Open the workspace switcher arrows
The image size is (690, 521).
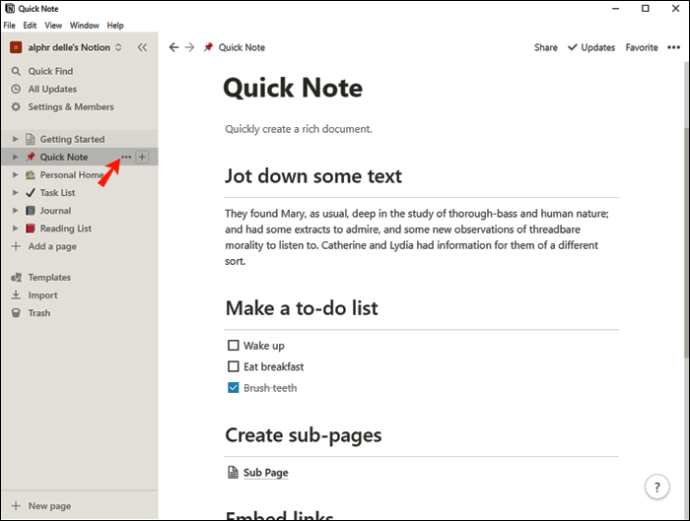(x=118, y=47)
